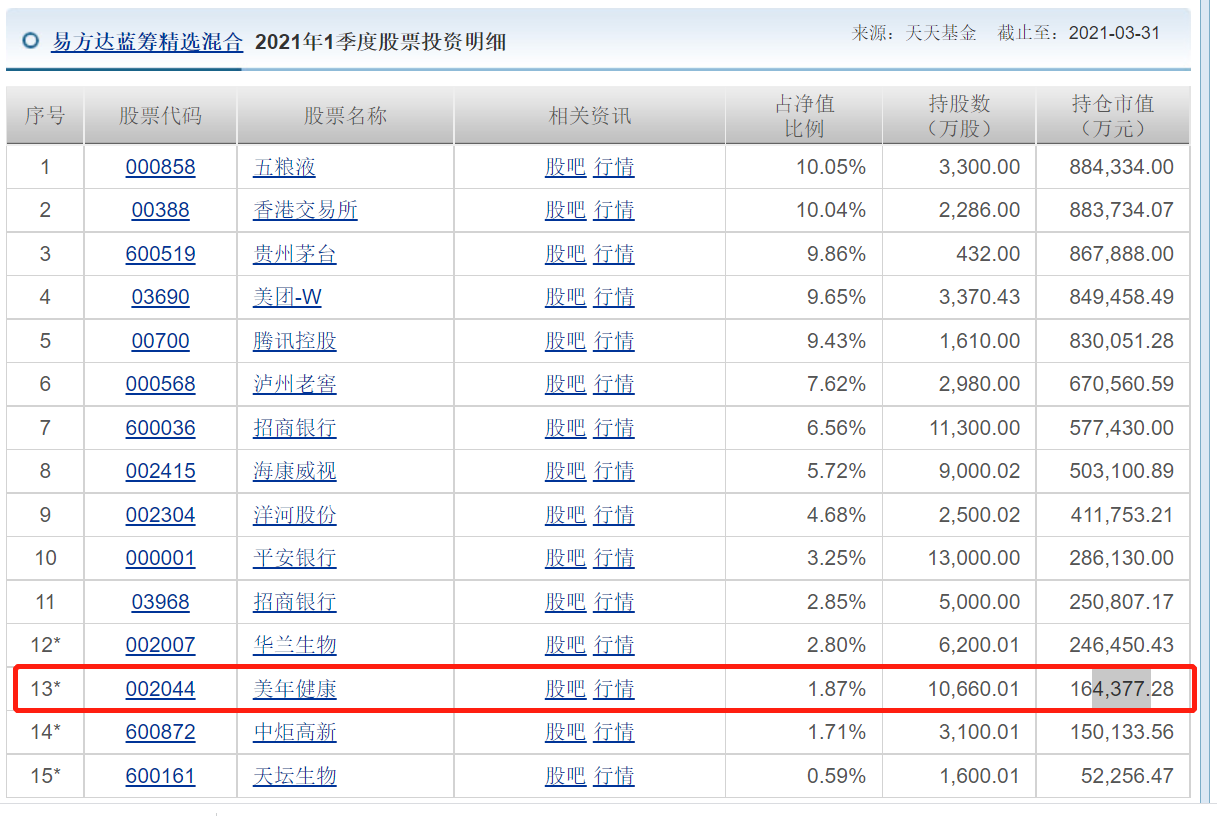This screenshot has width=1217, height=816.
Task: Open stock code link 000858
Action: point(161,167)
